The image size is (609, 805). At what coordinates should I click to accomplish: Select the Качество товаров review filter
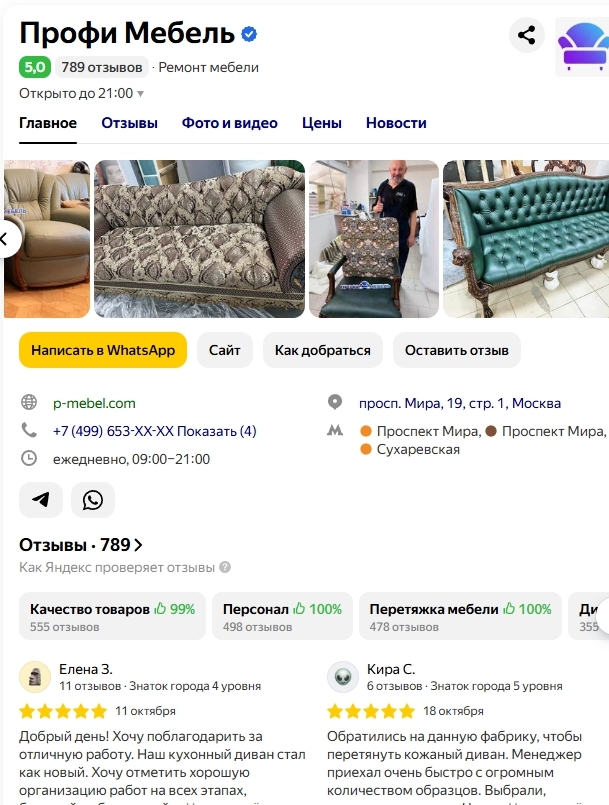112,616
